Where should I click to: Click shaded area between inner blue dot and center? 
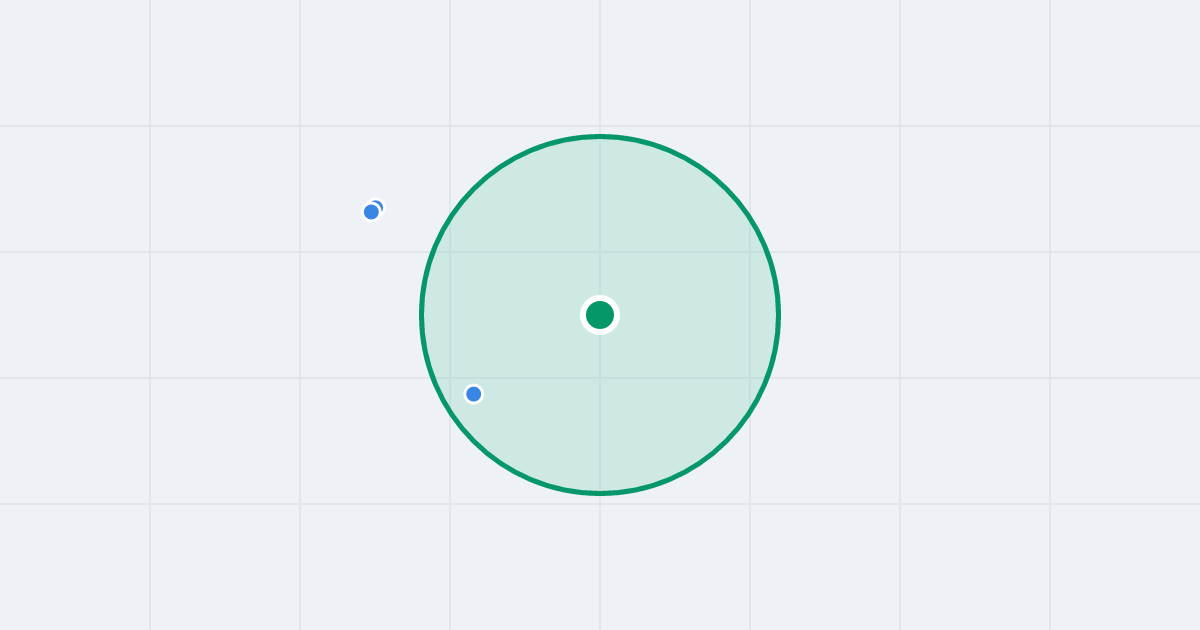pos(535,355)
